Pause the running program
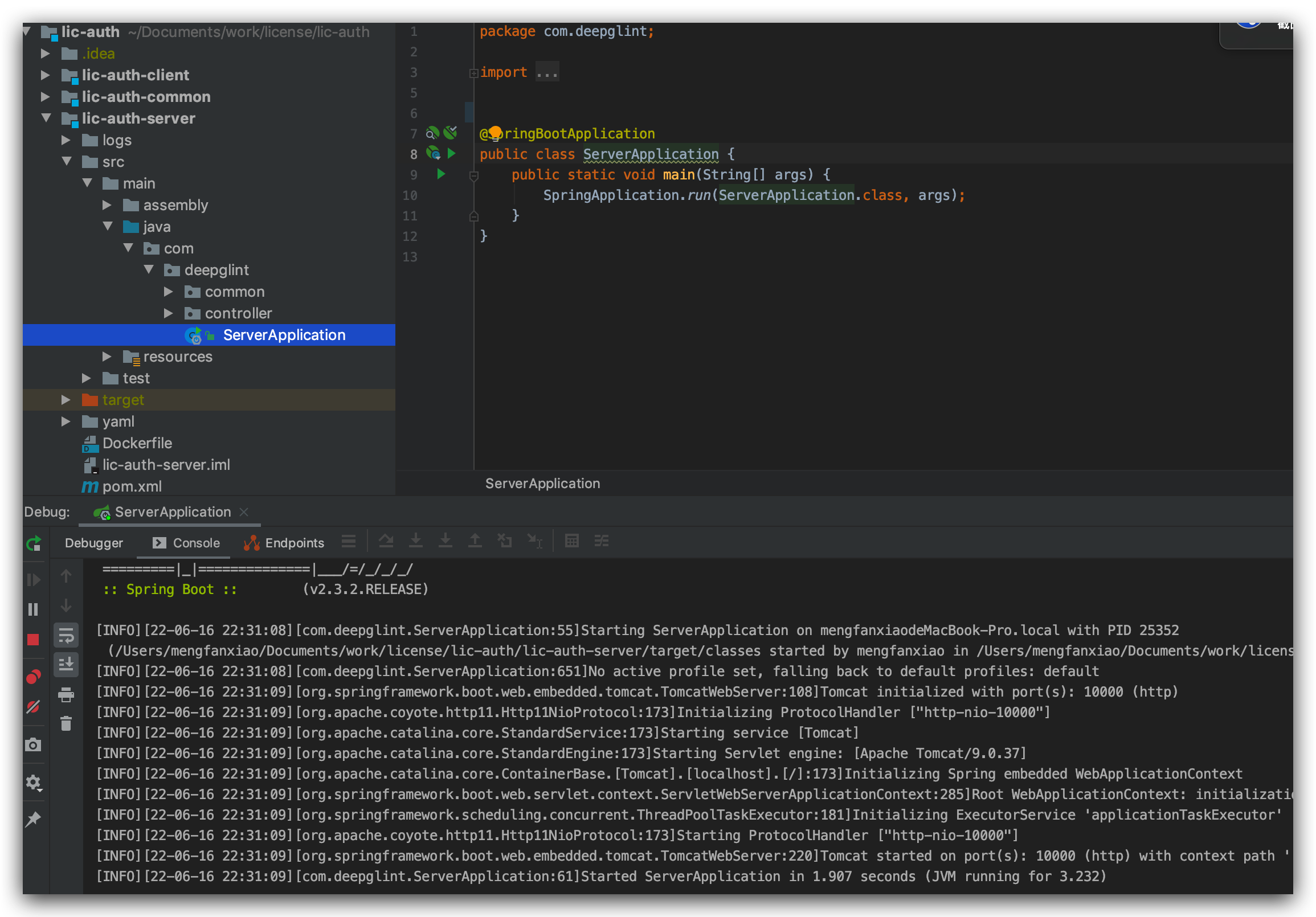The image size is (1316, 917). (33, 609)
